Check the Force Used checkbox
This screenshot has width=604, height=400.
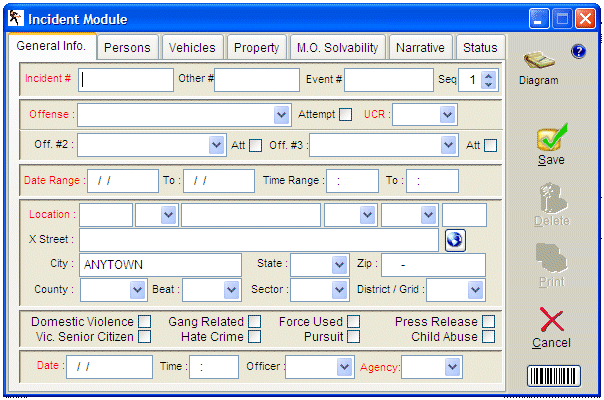(x=353, y=321)
